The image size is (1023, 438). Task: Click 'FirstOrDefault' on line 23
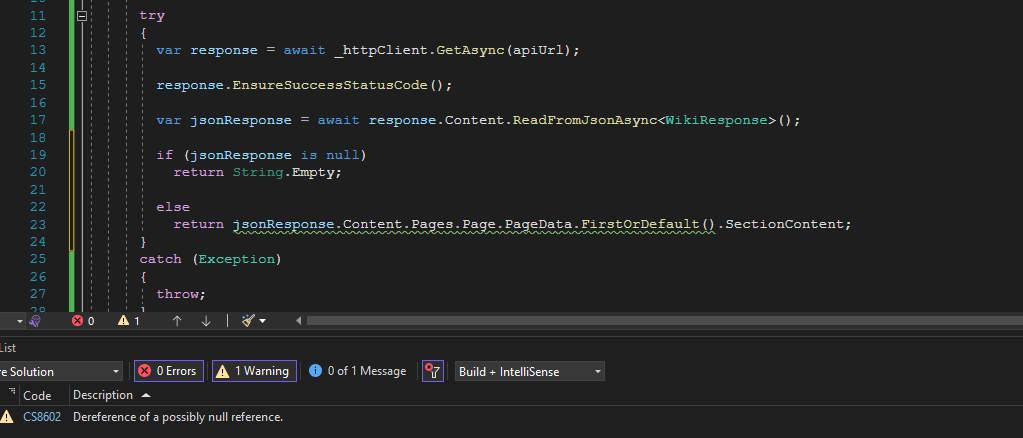tap(641, 224)
